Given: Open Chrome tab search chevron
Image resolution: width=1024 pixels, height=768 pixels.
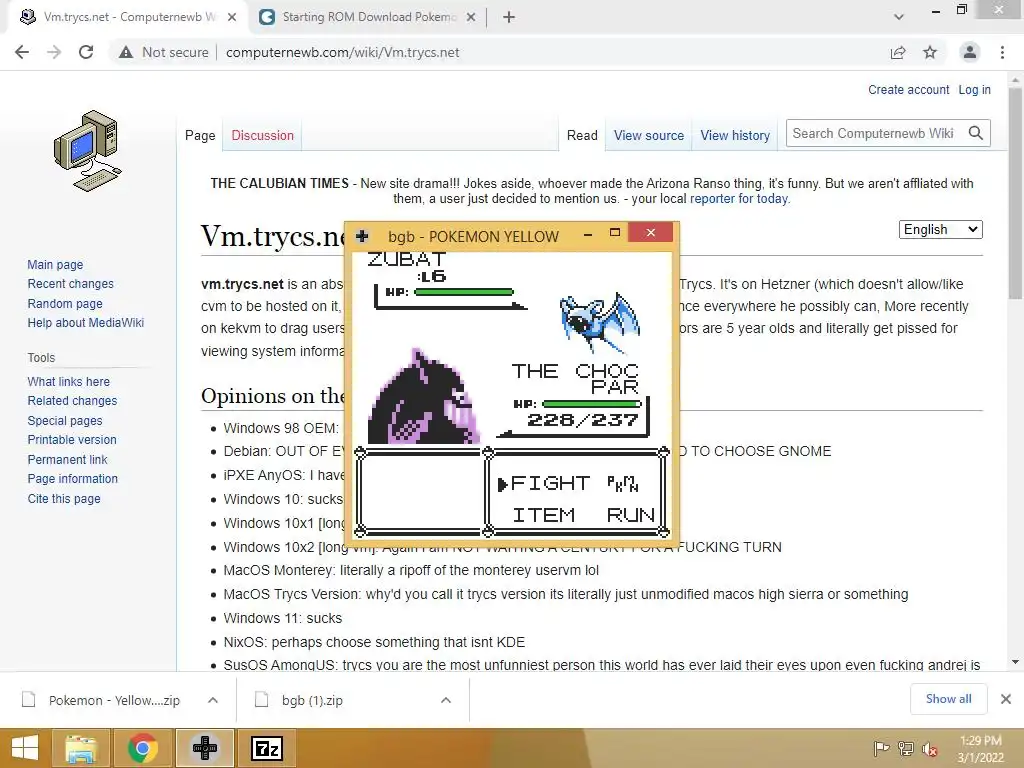Looking at the screenshot, I should [899, 17].
